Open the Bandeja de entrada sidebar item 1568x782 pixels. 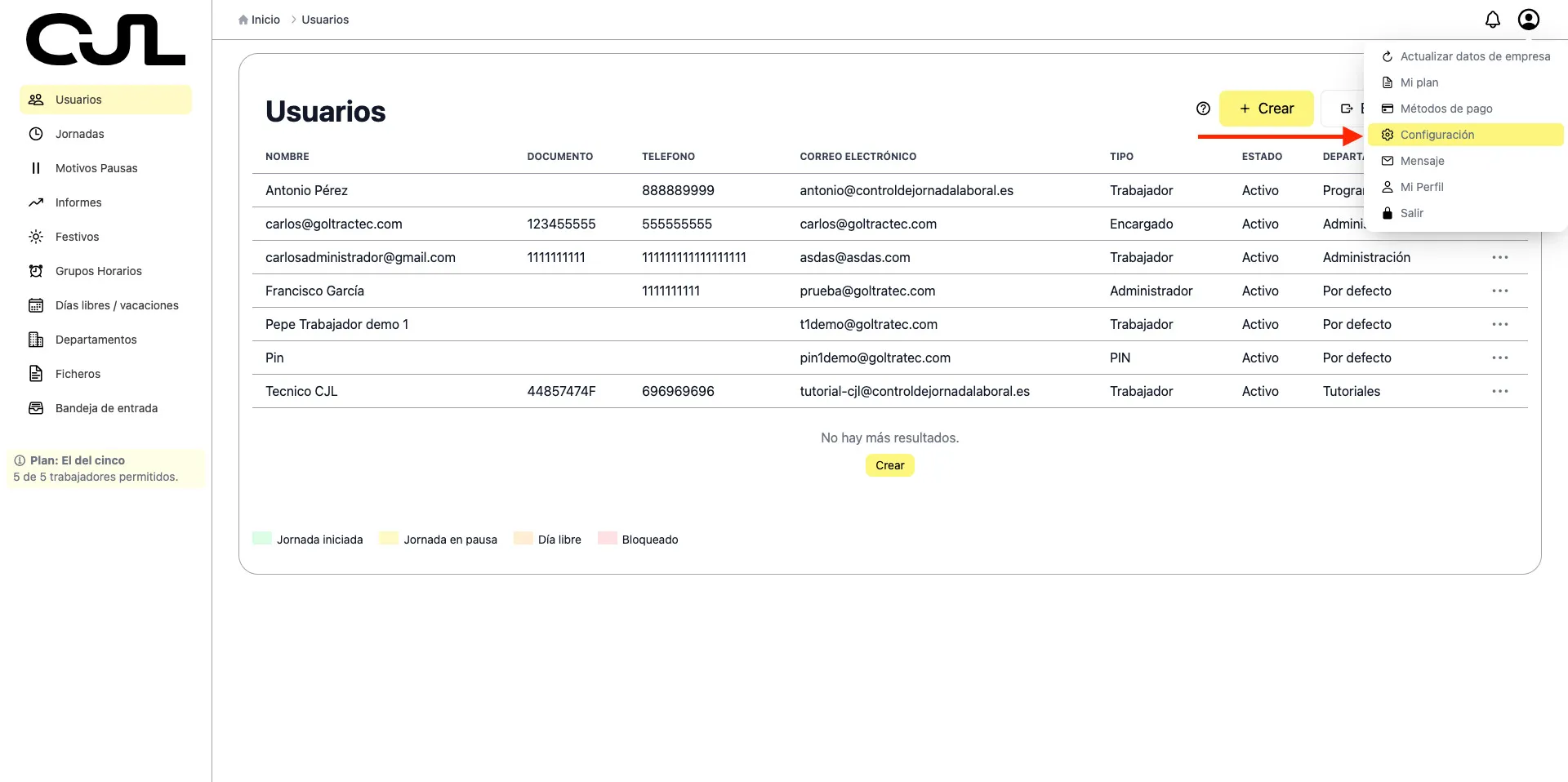106,408
